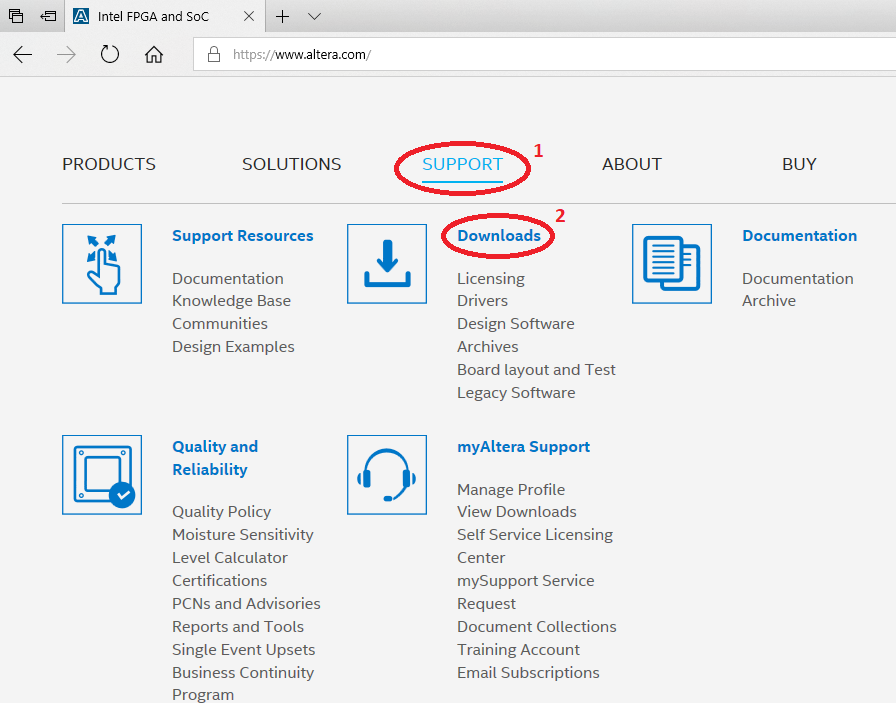Go to browser home page icon
The height and width of the screenshot is (703, 896).
[154, 55]
